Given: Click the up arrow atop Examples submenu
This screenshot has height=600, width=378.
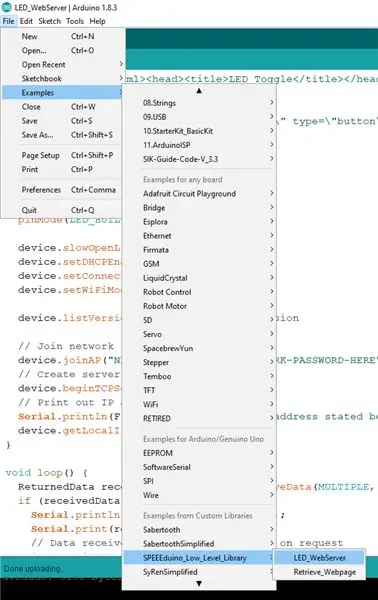Looking at the screenshot, I should (x=199, y=91).
